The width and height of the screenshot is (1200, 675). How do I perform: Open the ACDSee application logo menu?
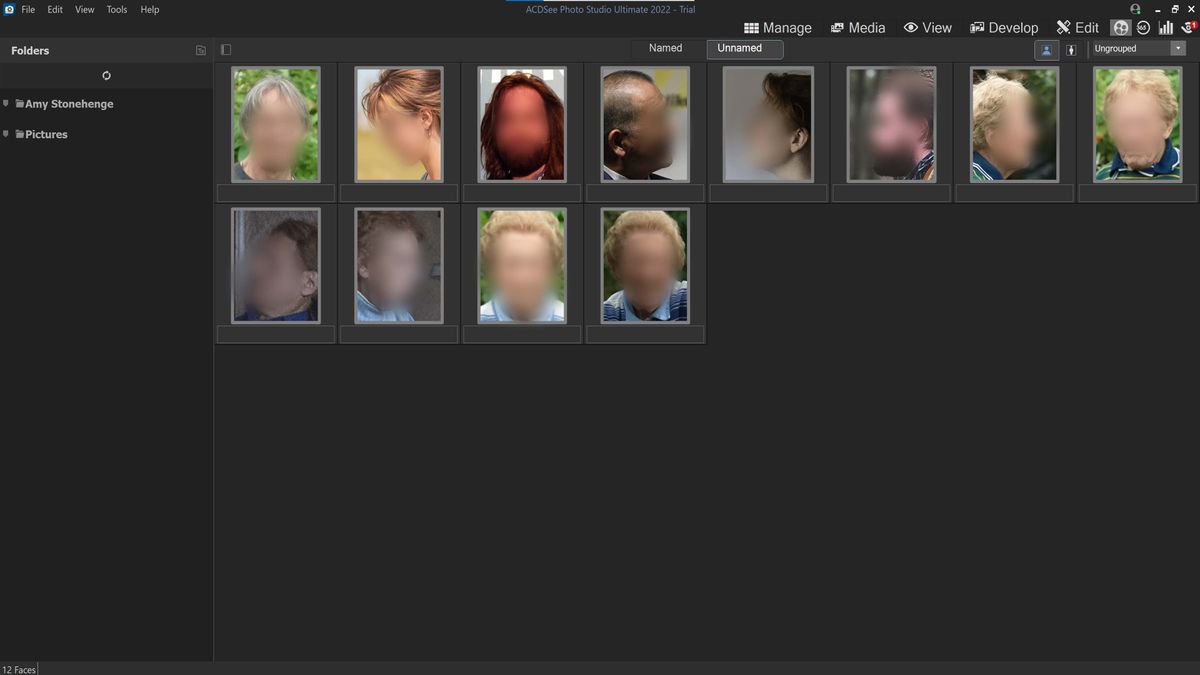click(x=9, y=9)
